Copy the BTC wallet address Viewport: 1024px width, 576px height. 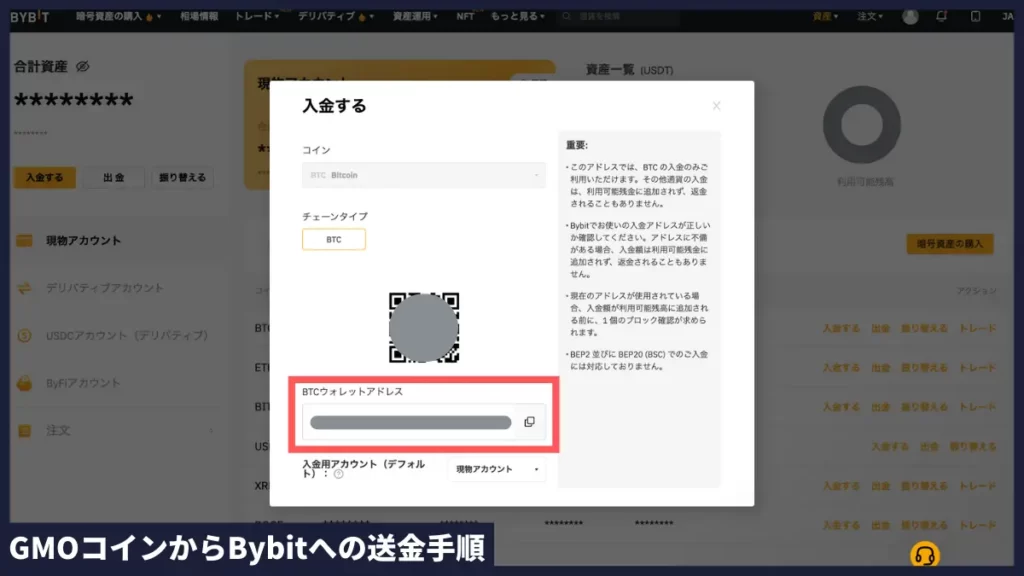pos(529,422)
